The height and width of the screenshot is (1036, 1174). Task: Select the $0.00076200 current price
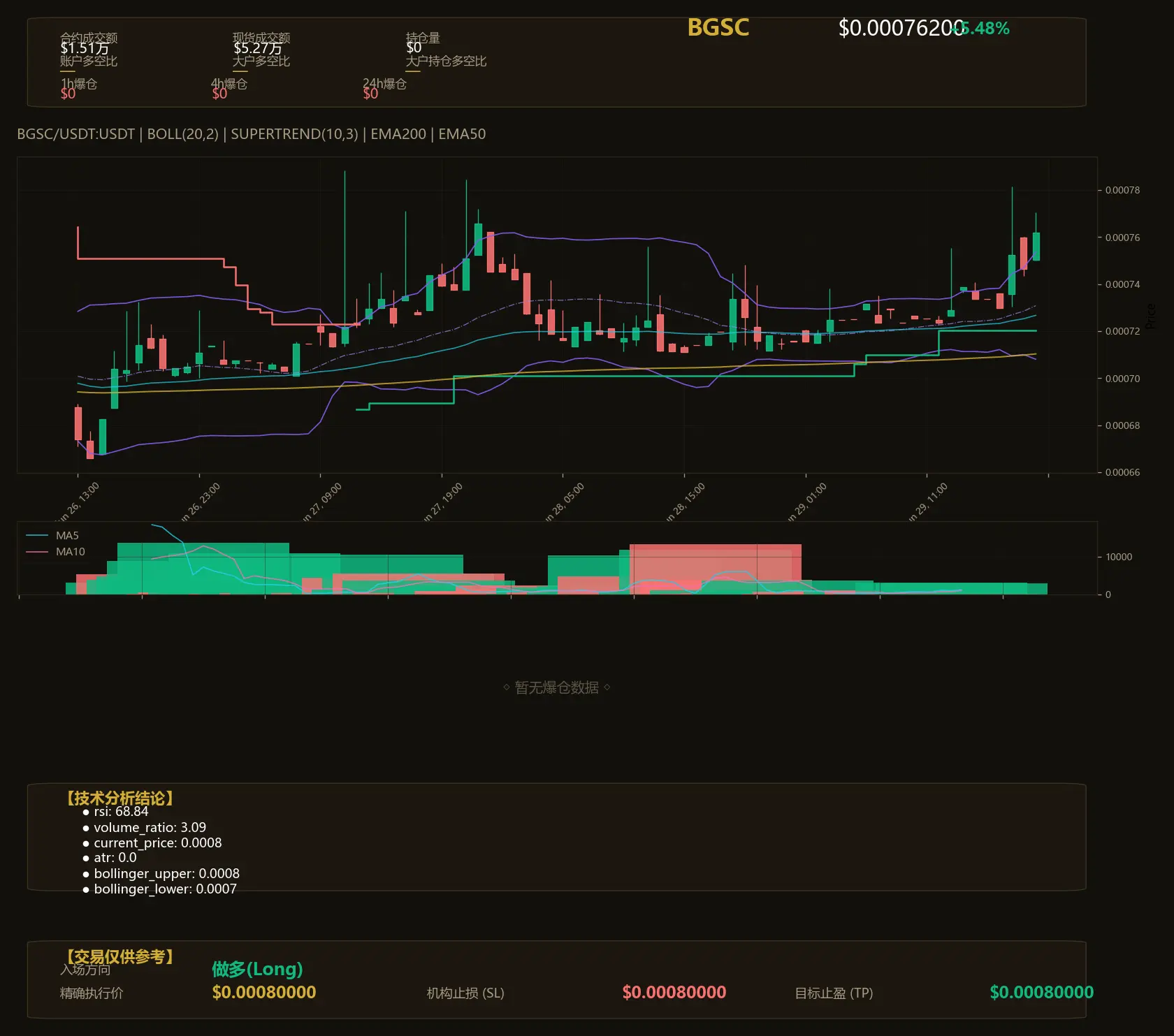click(x=901, y=28)
